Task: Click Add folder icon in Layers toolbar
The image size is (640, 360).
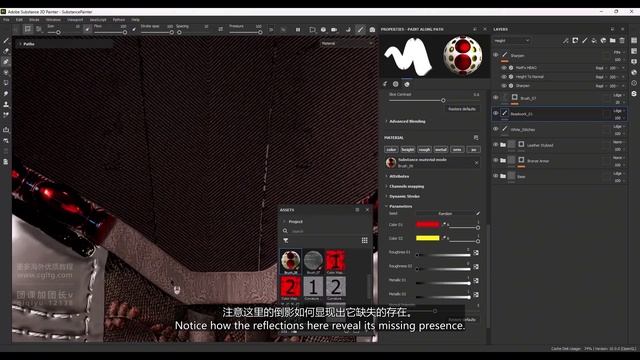Action: pyautogui.click(x=613, y=40)
